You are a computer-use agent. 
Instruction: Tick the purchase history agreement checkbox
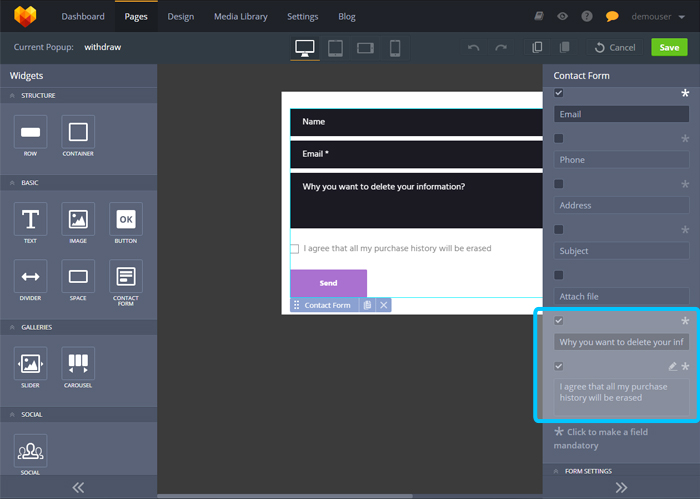tap(295, 249)
